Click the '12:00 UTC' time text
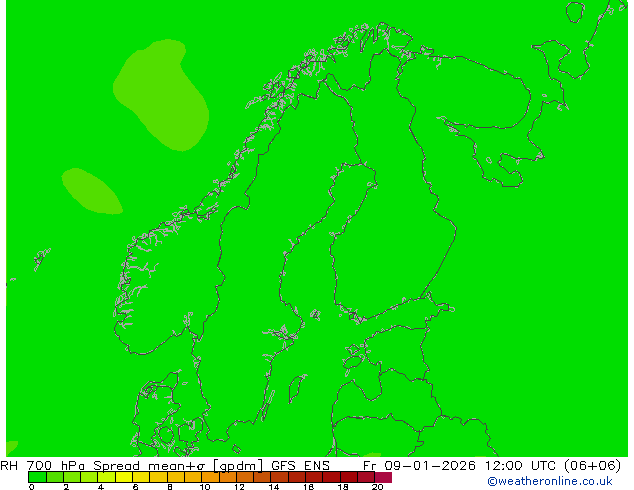The width and height of the screenshot is (634, 490). tap(522, 465)
